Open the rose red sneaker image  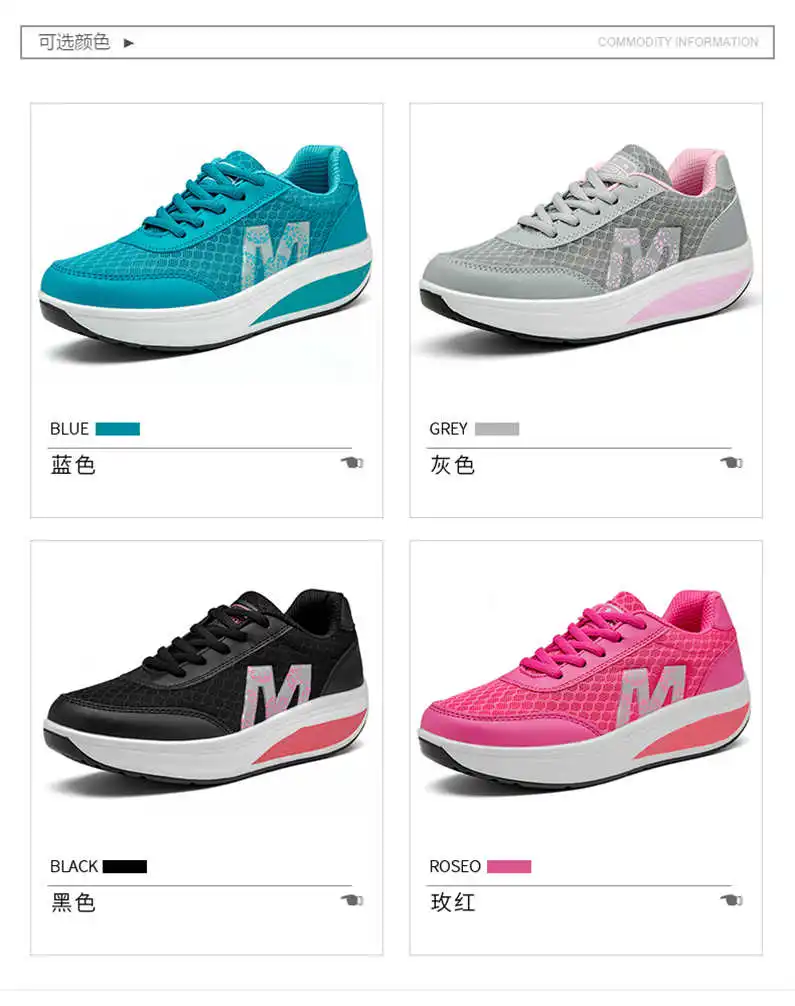point(585,690)
